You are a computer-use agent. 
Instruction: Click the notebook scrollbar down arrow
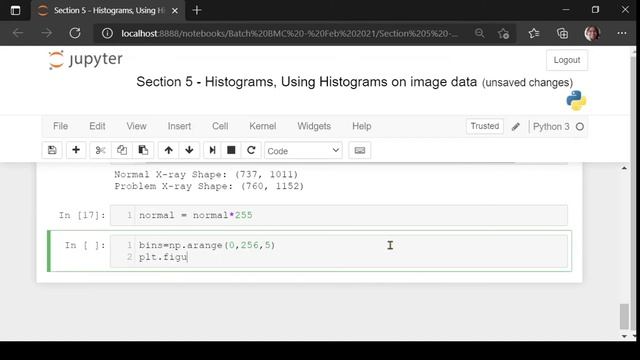(x=624, y=336)
